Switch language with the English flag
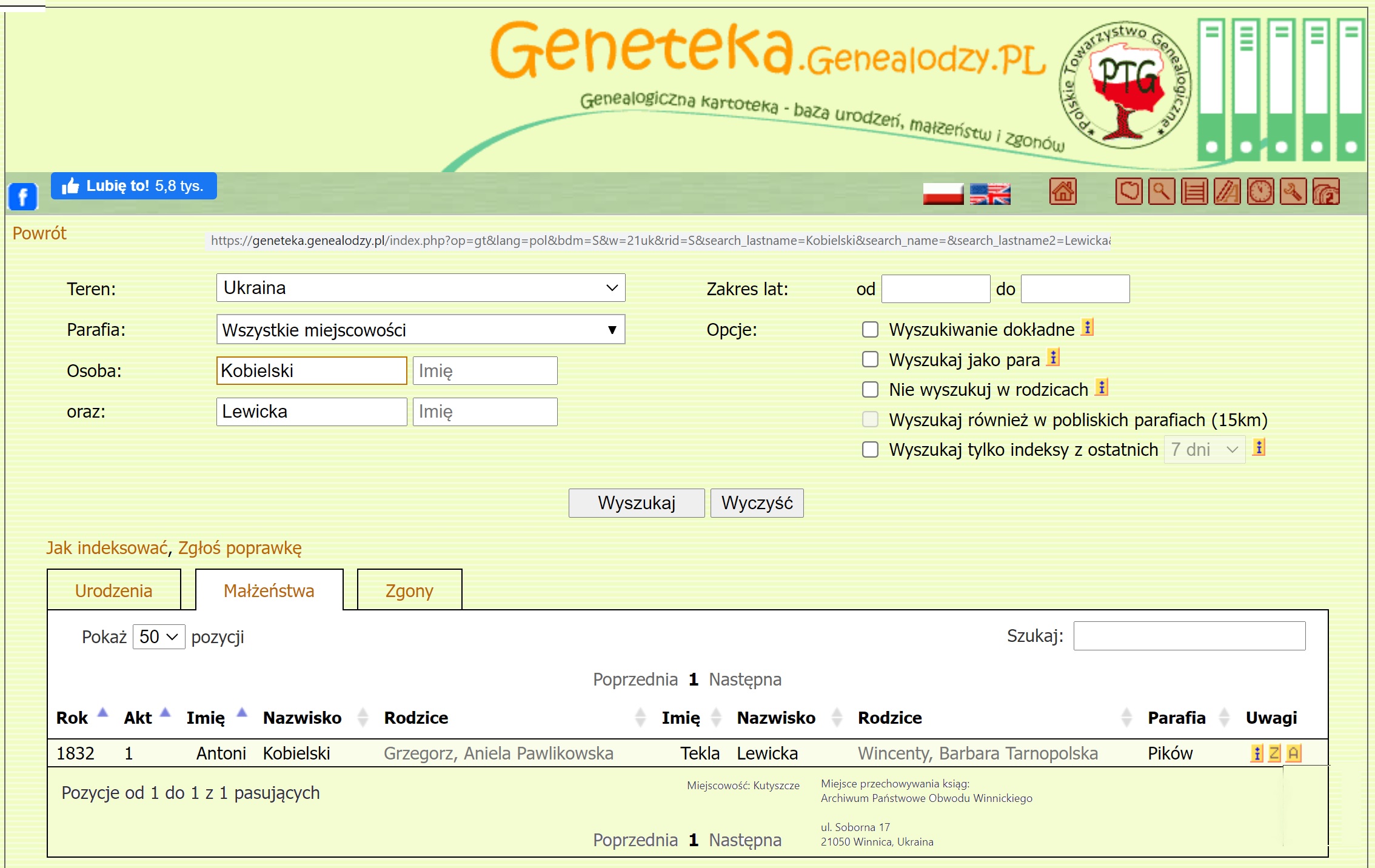Screen dimensions: 1375x868 coord(989,194)
